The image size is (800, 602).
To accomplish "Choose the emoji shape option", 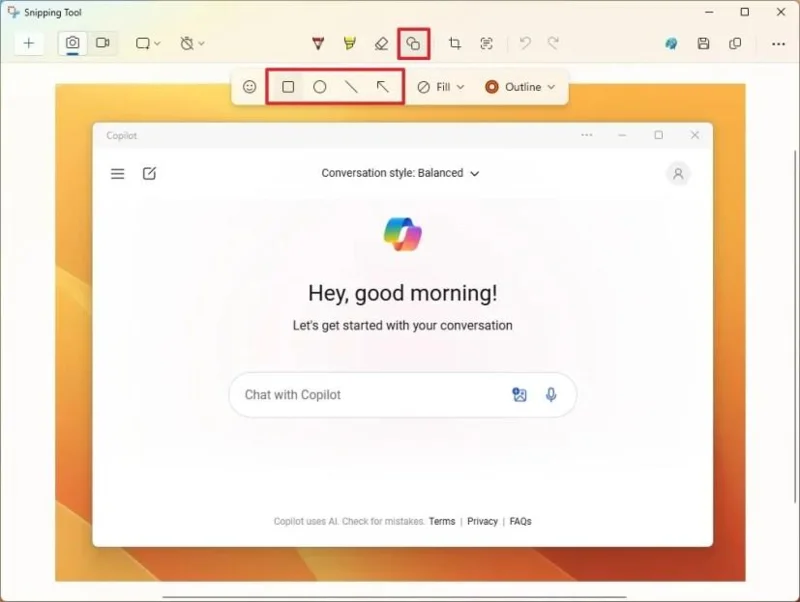I will [249, 87].
